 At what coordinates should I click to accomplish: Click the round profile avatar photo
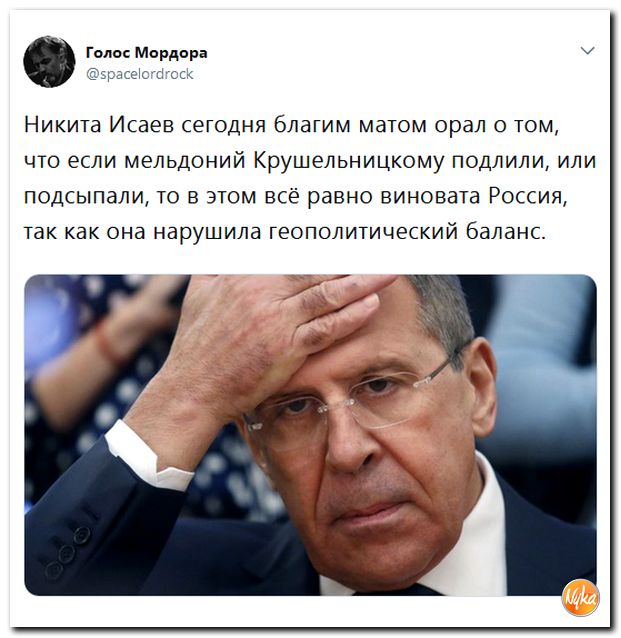pyautogui.click(x=49, y=61)
